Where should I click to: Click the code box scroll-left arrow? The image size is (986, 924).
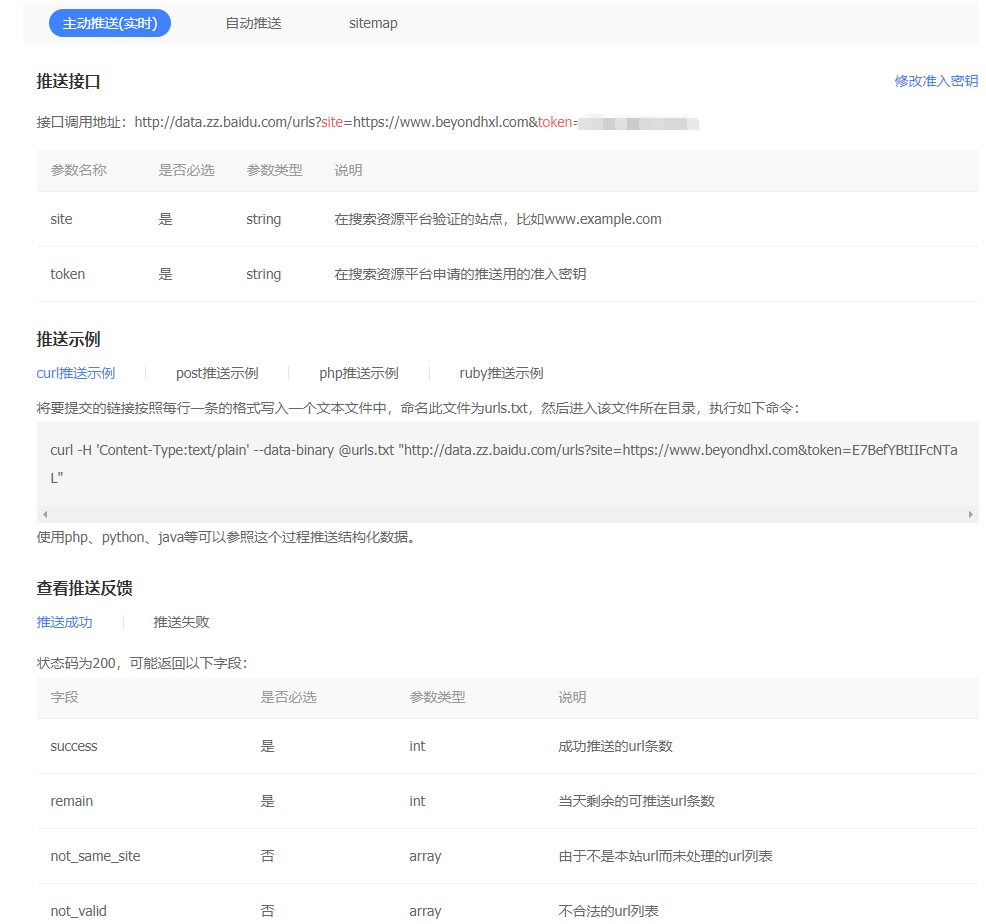point(45,514)
